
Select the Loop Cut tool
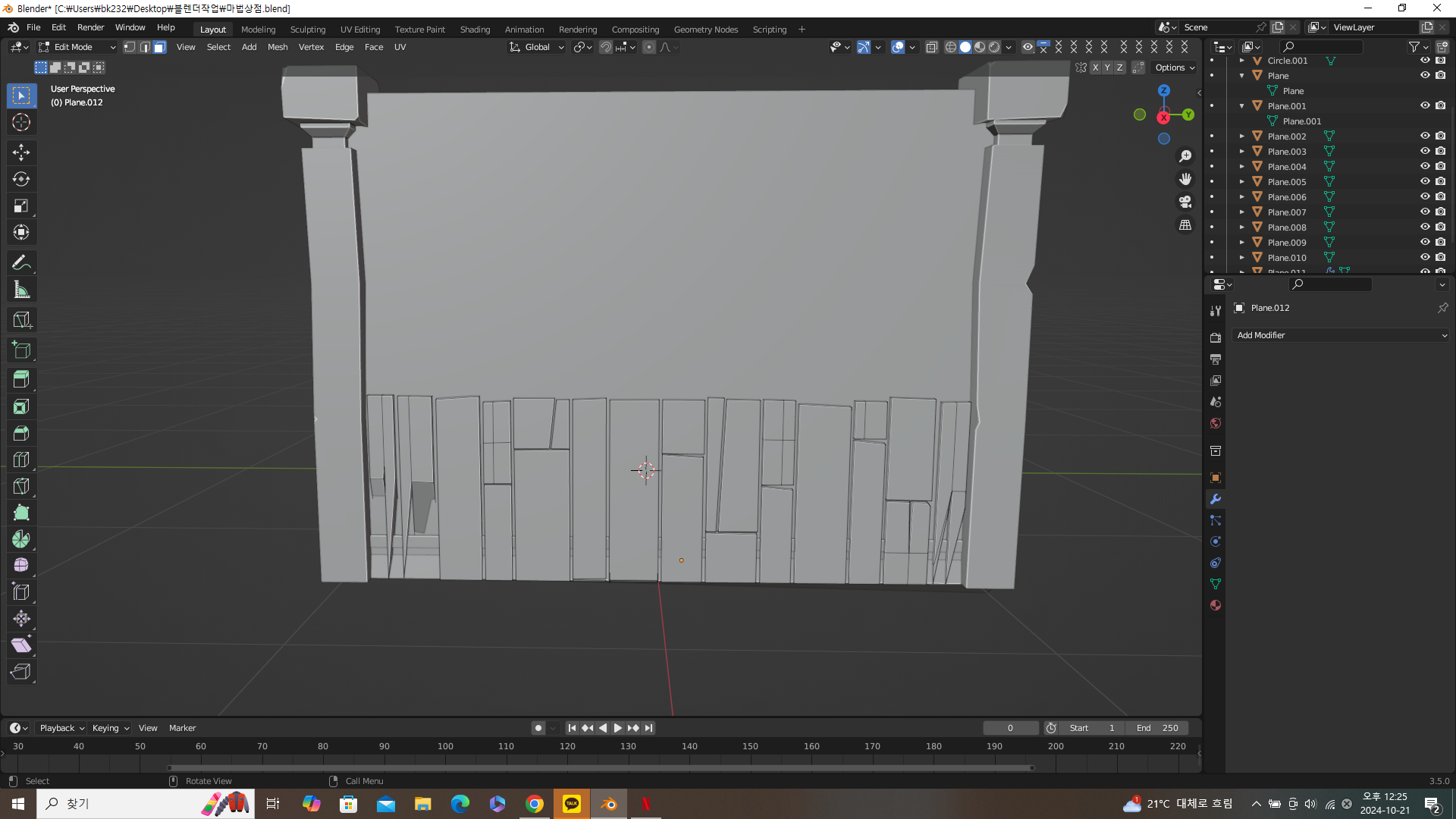21,460
